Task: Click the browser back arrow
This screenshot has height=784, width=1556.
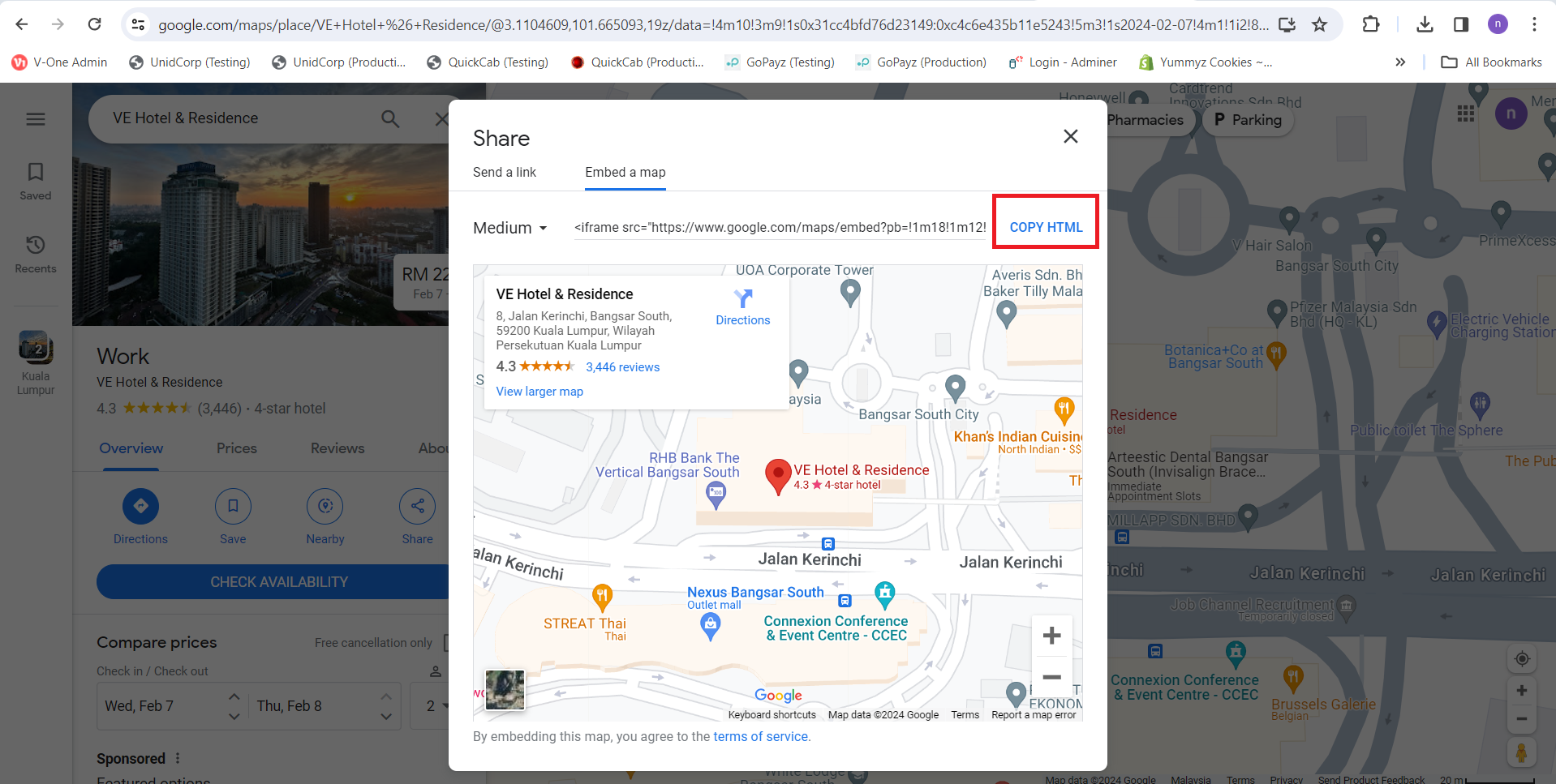Action: pyautogui.click(x=22, y=24)
